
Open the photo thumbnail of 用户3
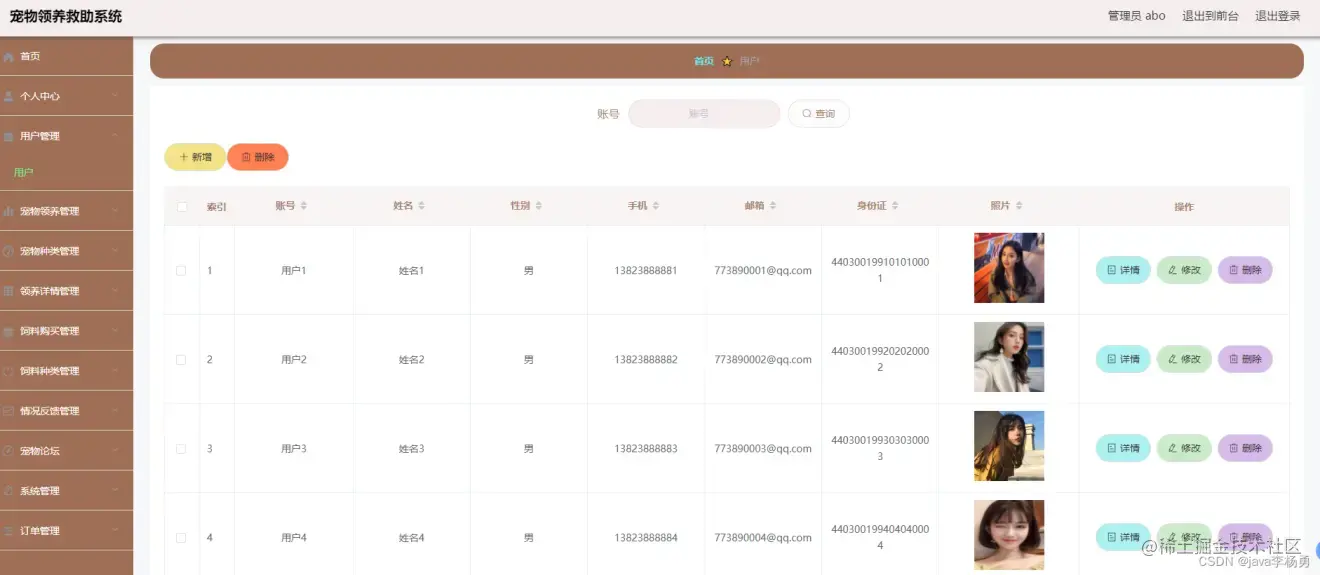[x=1009, y=446]
